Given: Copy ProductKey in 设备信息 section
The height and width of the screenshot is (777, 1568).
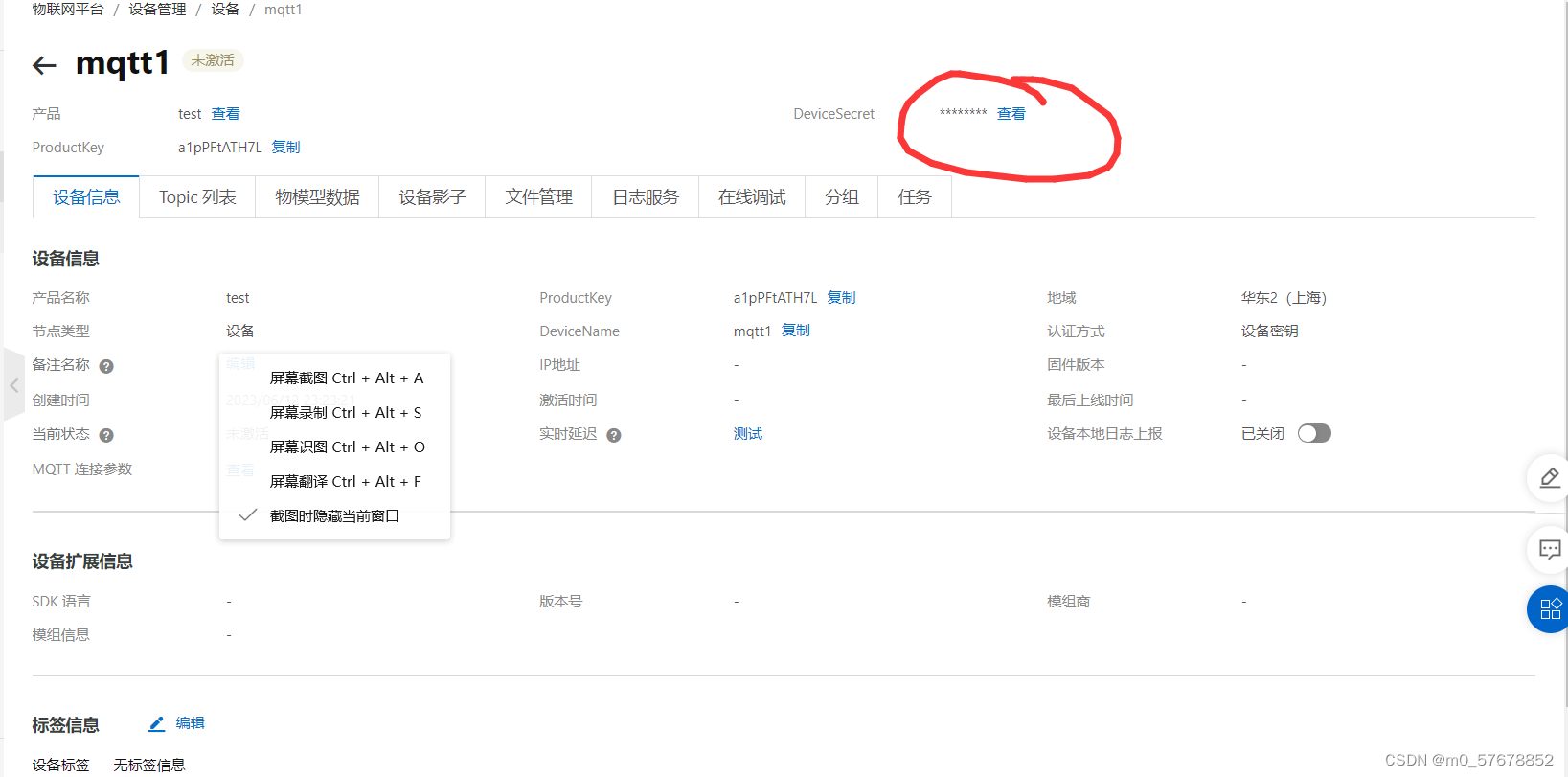Looking at the screenshot, I should click(841, 298).
